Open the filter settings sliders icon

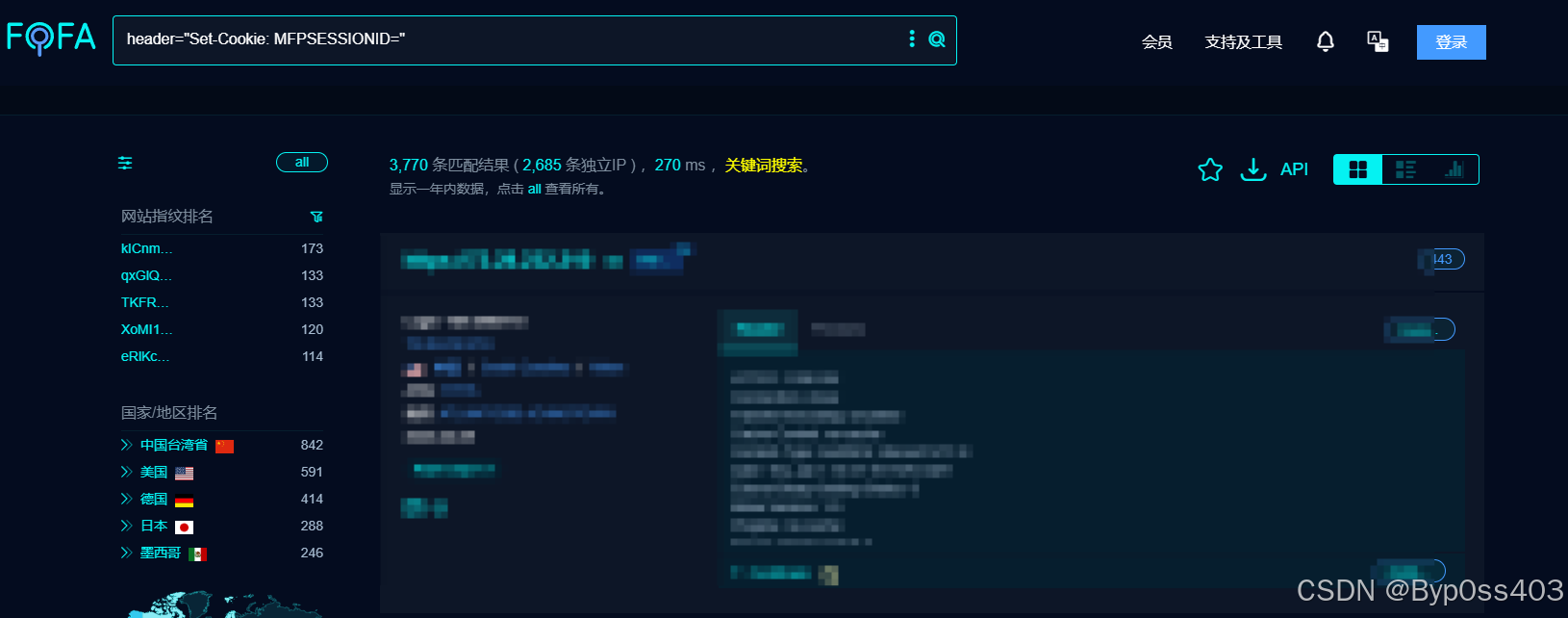(125, 163)
